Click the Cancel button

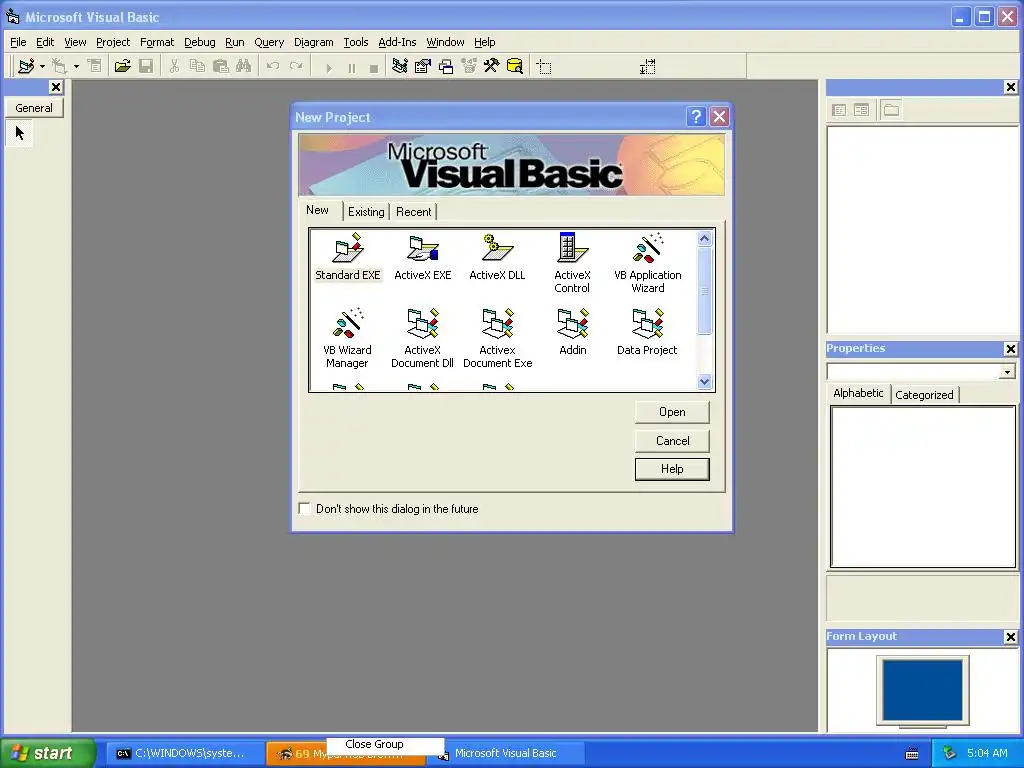click(x=672, y=441)
